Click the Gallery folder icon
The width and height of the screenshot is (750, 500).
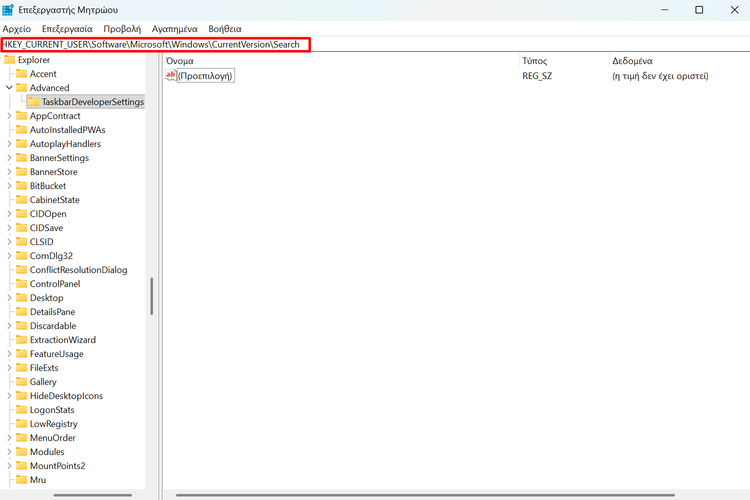click(21, 382)
